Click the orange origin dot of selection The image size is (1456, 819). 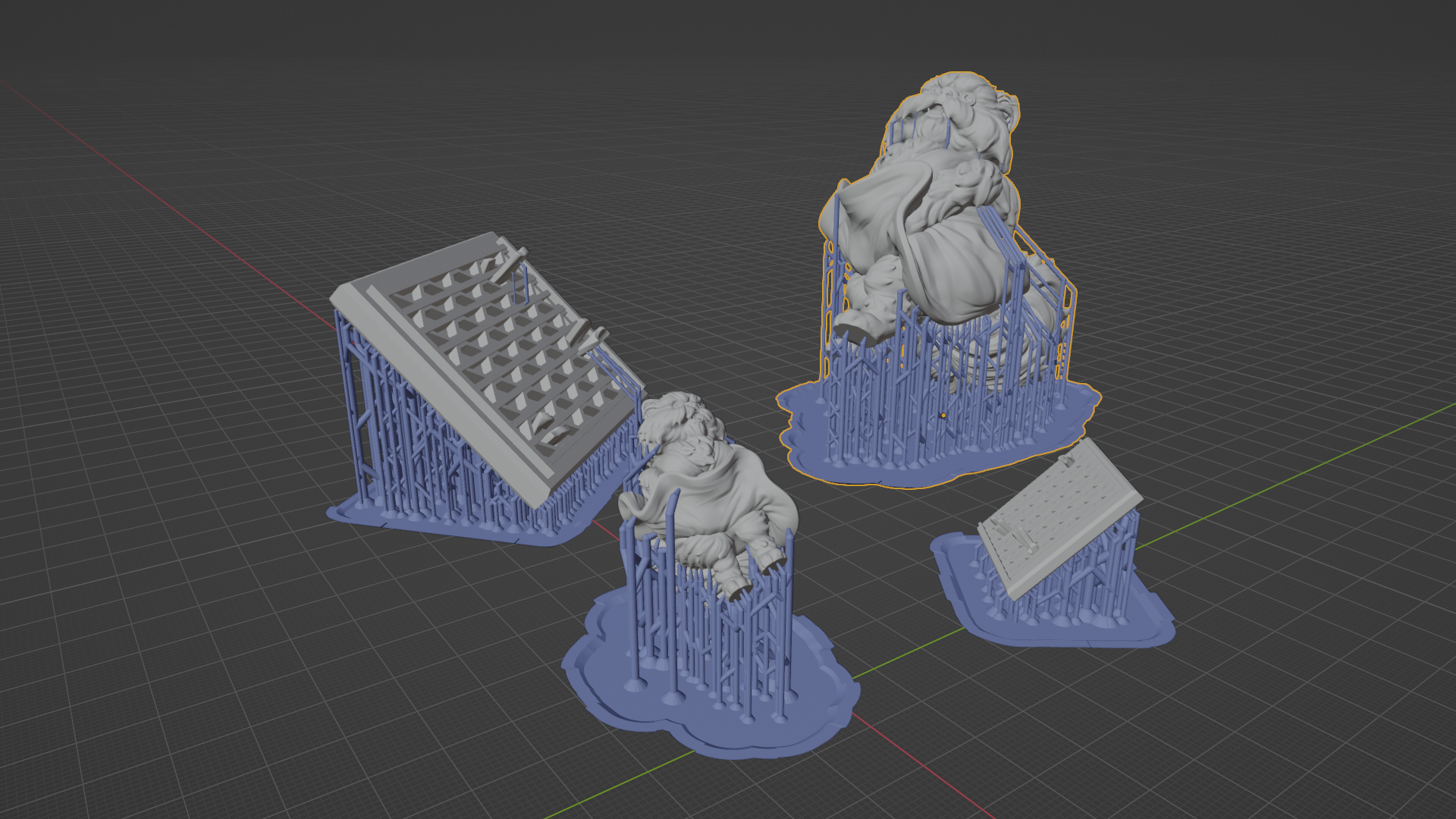(x=943, y=416)
